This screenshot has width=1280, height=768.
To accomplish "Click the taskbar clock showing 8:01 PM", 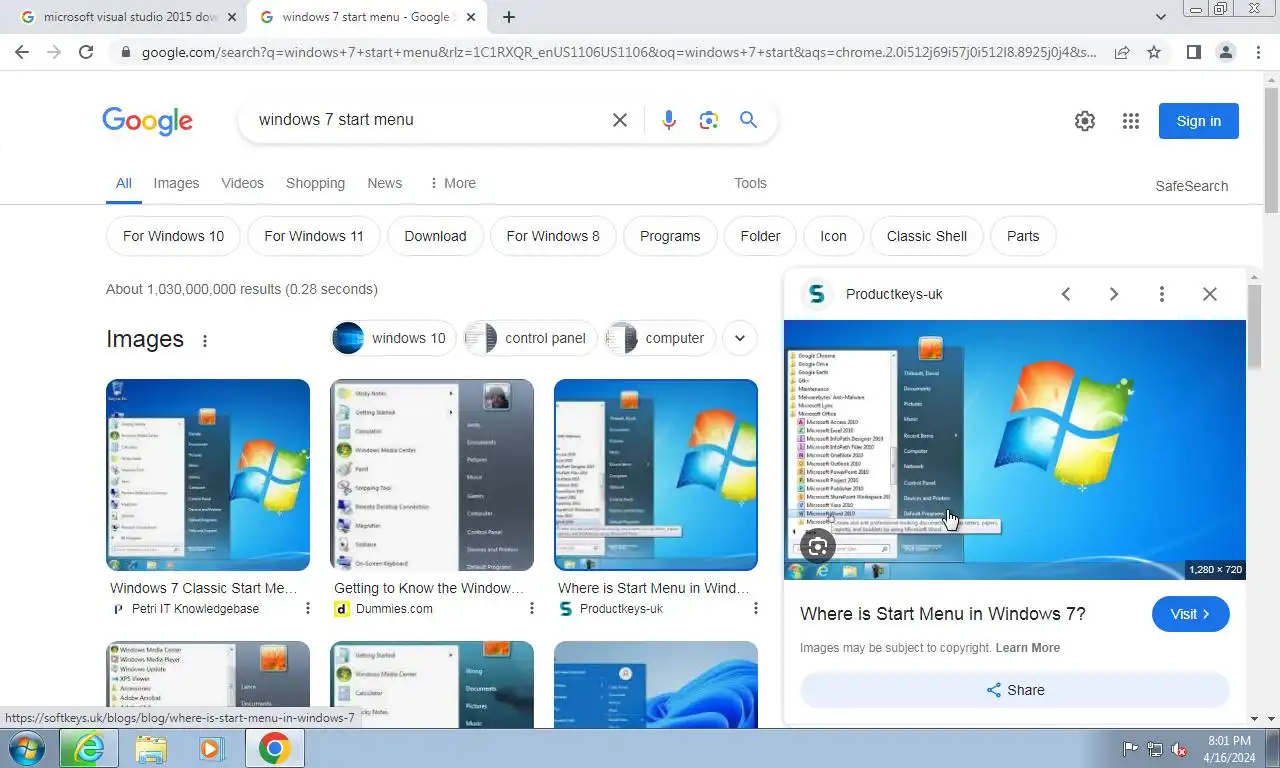I will (x=1229, y=749).
